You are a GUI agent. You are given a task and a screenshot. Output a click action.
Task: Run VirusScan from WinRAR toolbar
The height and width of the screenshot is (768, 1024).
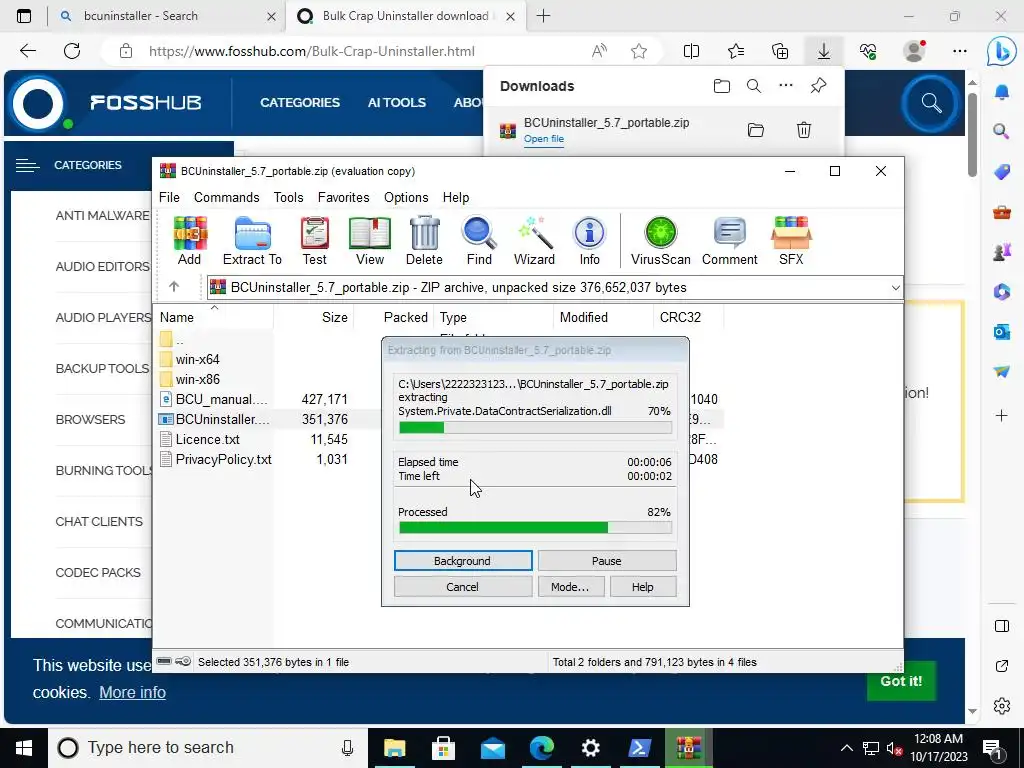click(660, 240)
